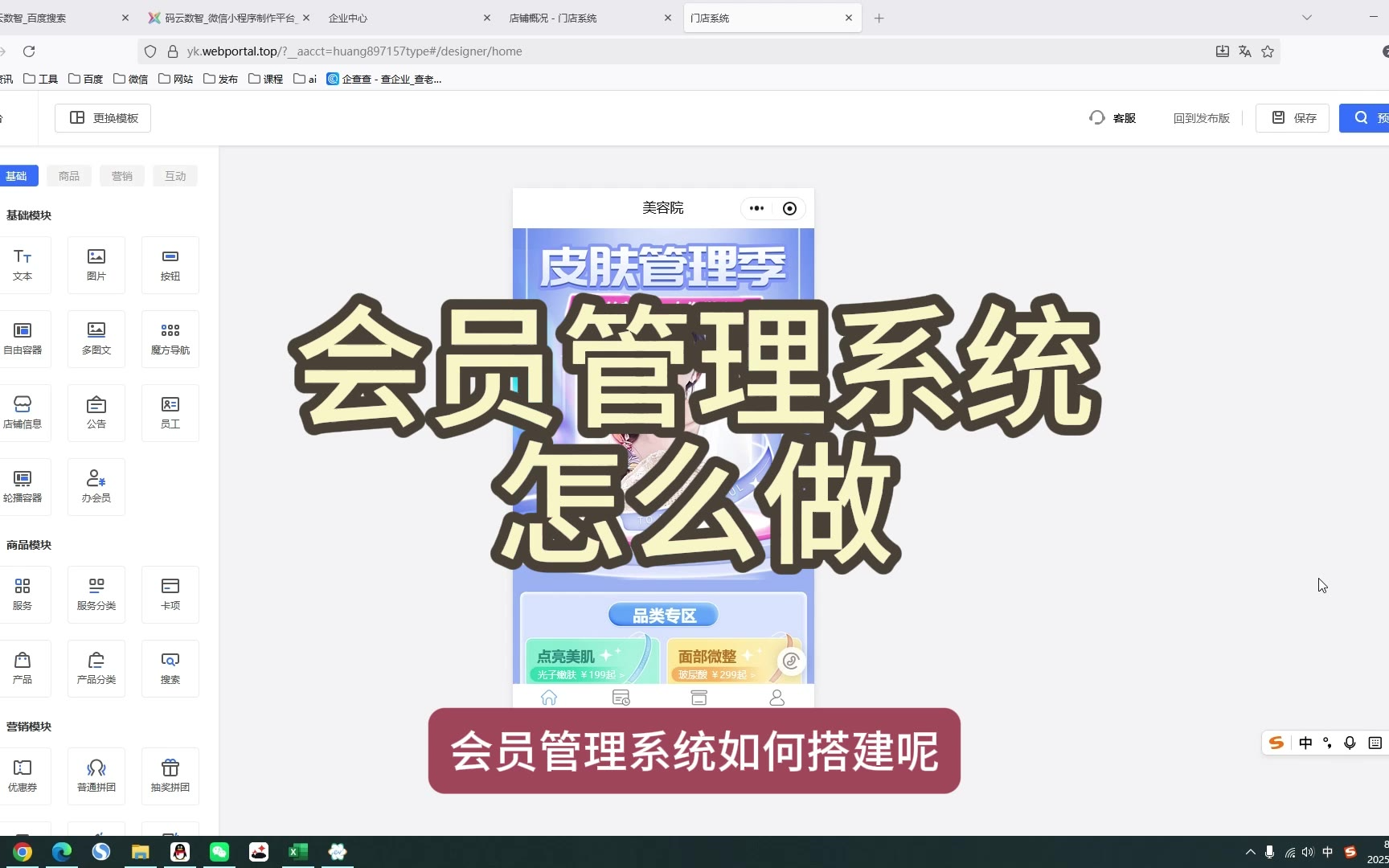The height and width of the screenshot is (868, 1389).
Task: Select the 轮播容器 carousel module
Action: [23, 486]
